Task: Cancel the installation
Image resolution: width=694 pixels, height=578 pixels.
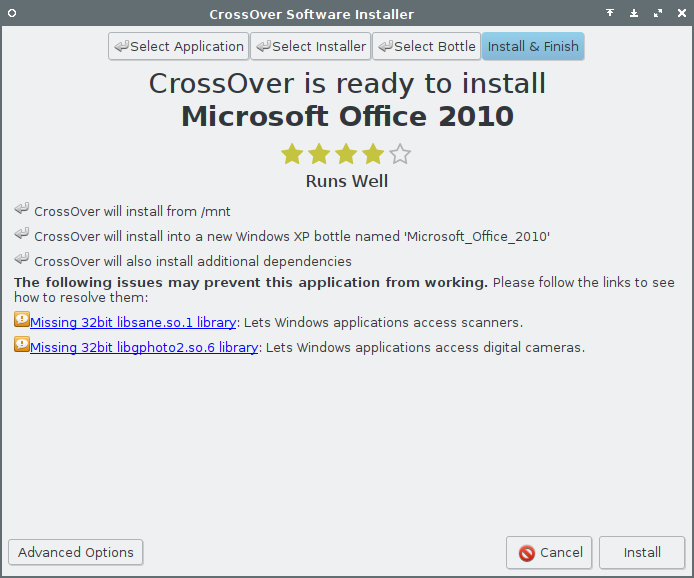Action: [549, 552]
